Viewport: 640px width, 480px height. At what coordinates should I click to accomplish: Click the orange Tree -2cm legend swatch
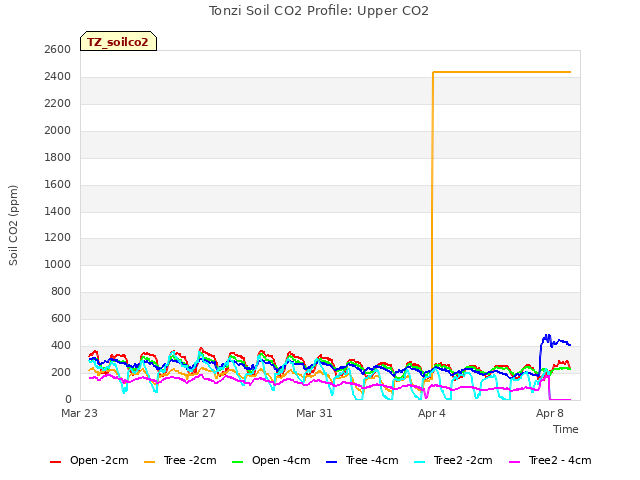point(149,462)
